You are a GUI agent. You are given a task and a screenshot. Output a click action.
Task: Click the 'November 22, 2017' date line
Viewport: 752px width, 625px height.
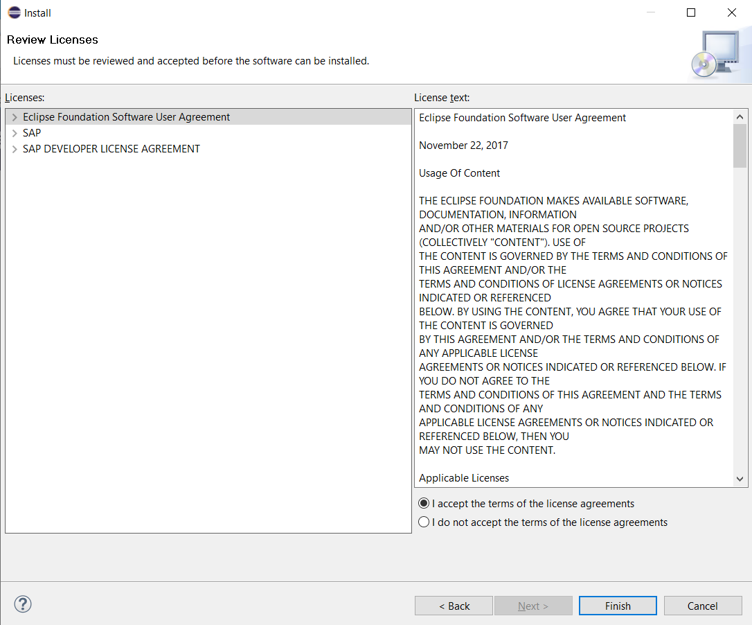pyautogui.click(x=463, y=145)
